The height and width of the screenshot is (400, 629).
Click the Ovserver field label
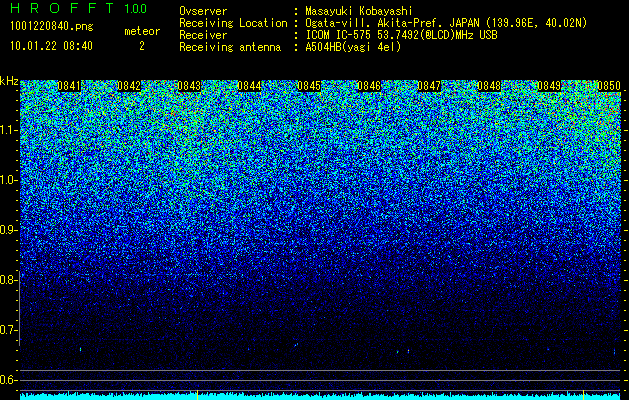(x=203, y=11)
